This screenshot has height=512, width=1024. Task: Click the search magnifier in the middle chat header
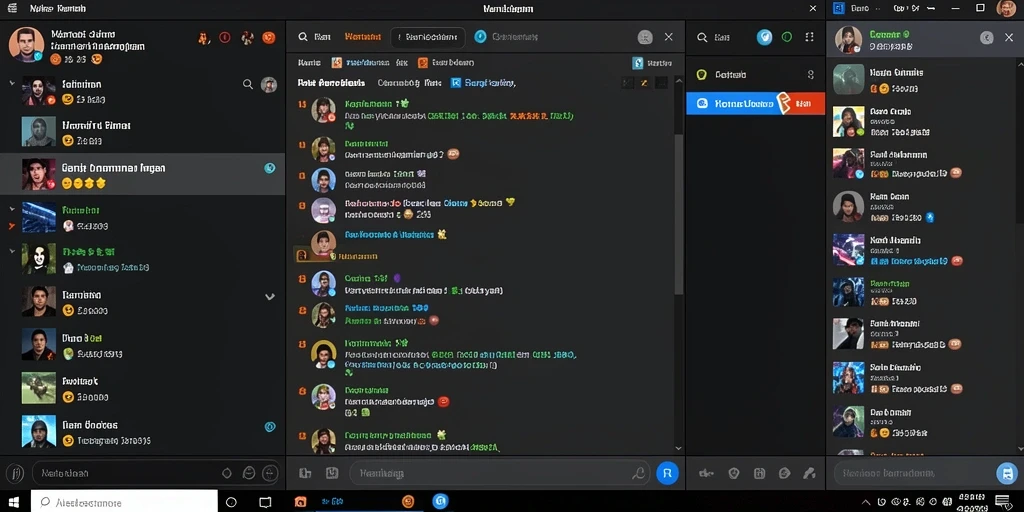(303, 37)
